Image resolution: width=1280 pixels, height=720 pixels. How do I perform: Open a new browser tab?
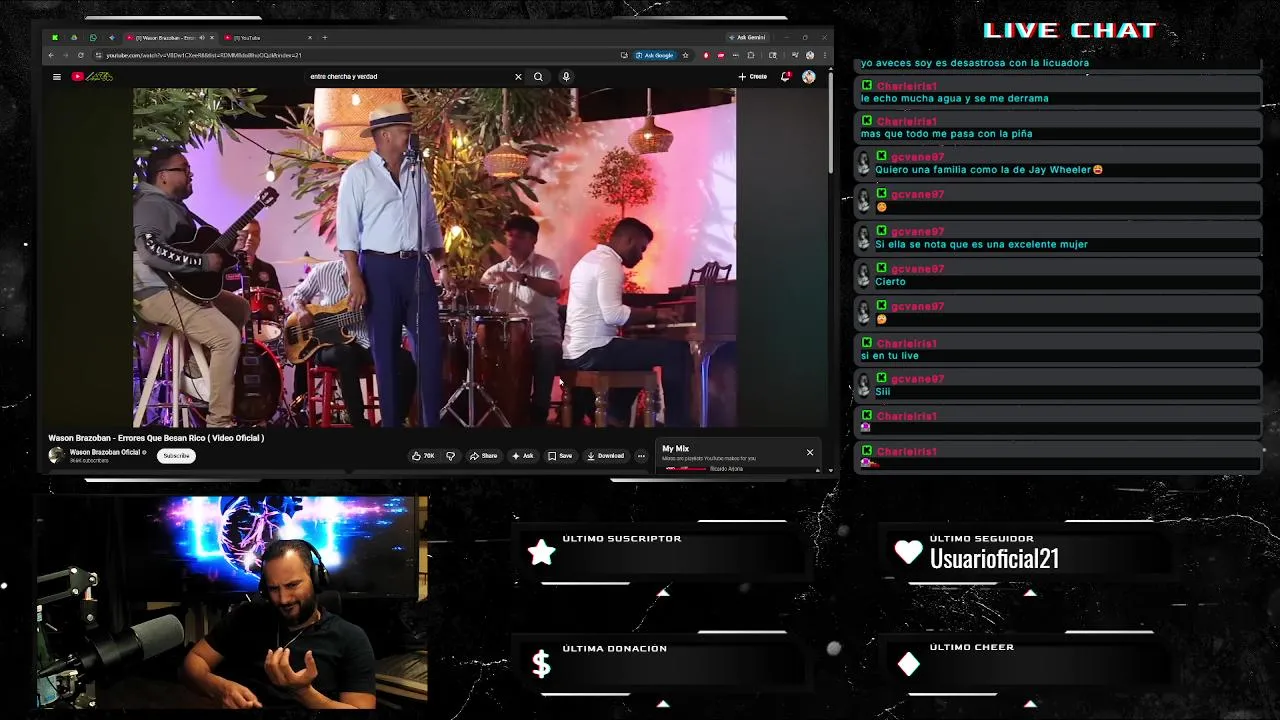[325, 38]
